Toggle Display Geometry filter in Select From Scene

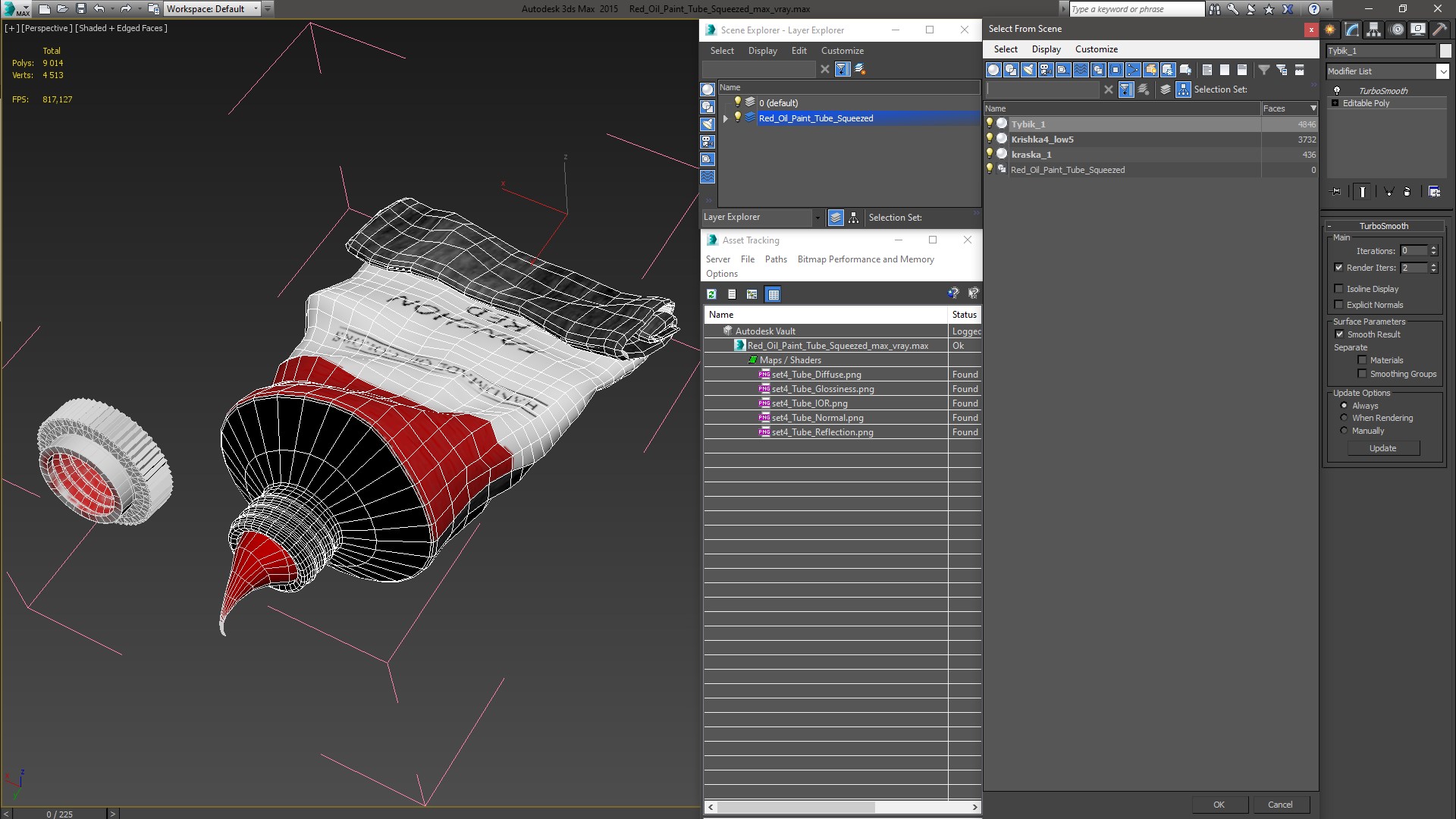(x=993, y=70)
